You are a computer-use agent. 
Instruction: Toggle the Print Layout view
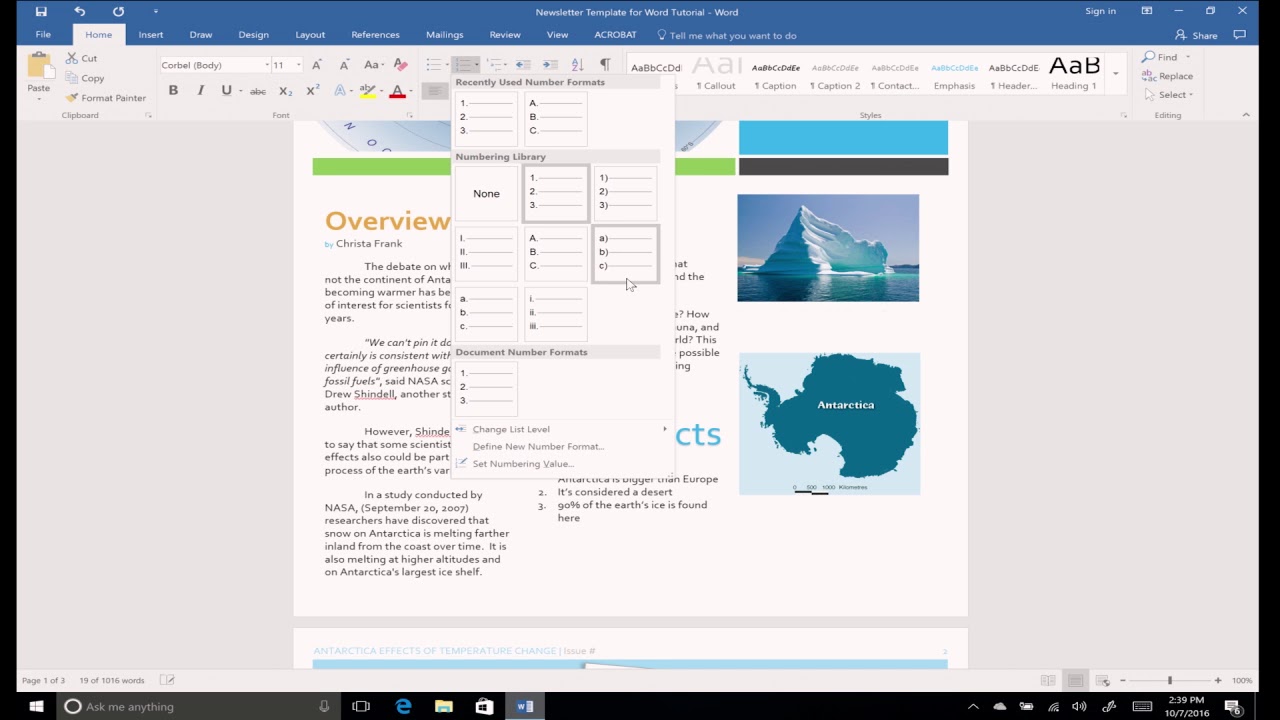[x=1075, y=680]
